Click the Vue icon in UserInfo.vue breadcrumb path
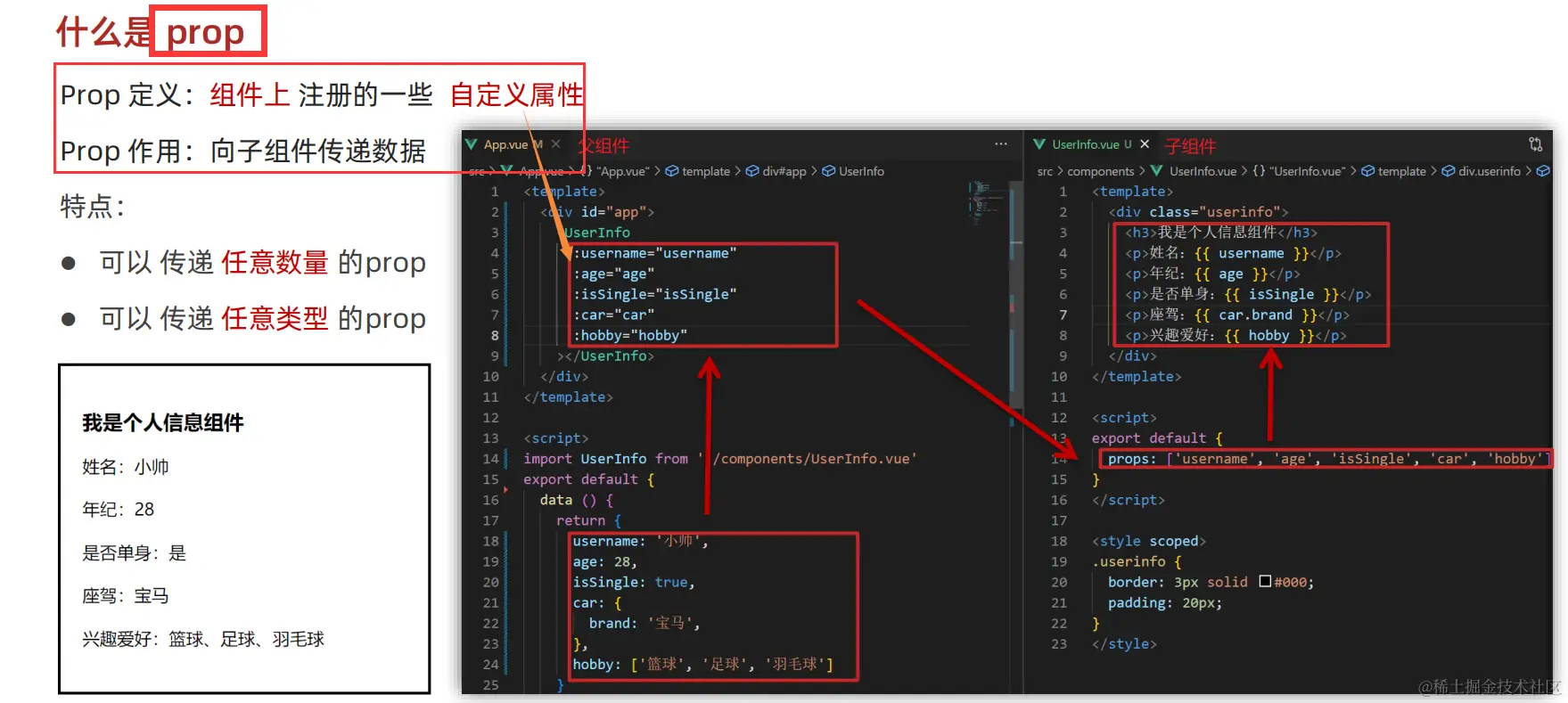Screen dimensions: 1568x703 point(1157,171)
